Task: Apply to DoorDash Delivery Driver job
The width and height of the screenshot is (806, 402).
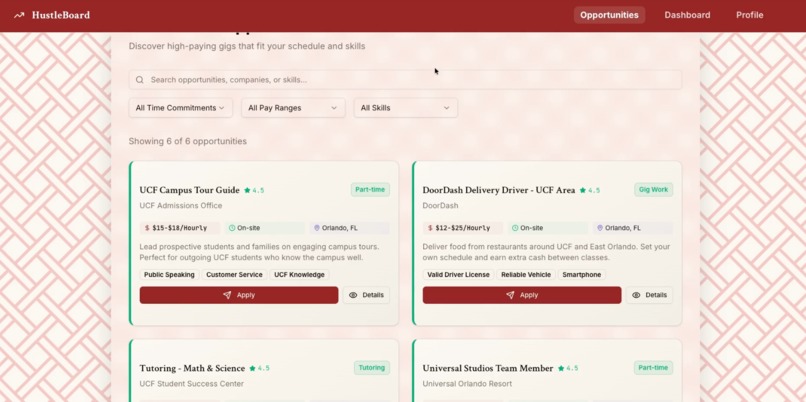Action: (x=522, y=295)
